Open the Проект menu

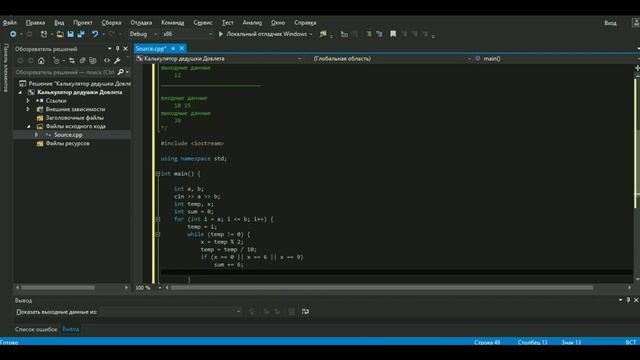pyautogui.click(x=82, y=23)
